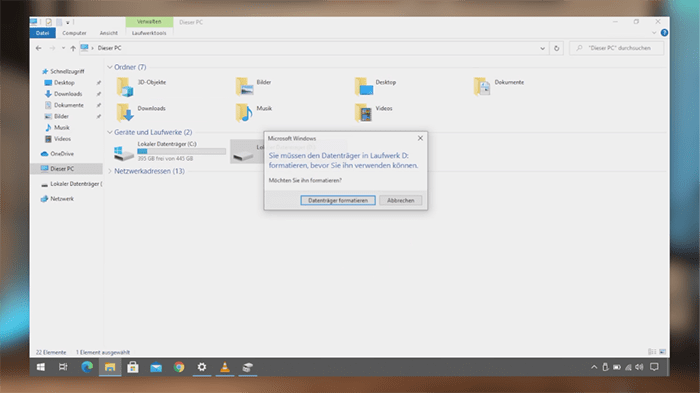
Task: Open Microsoft Edge from the taskbar
Action: 87,367
